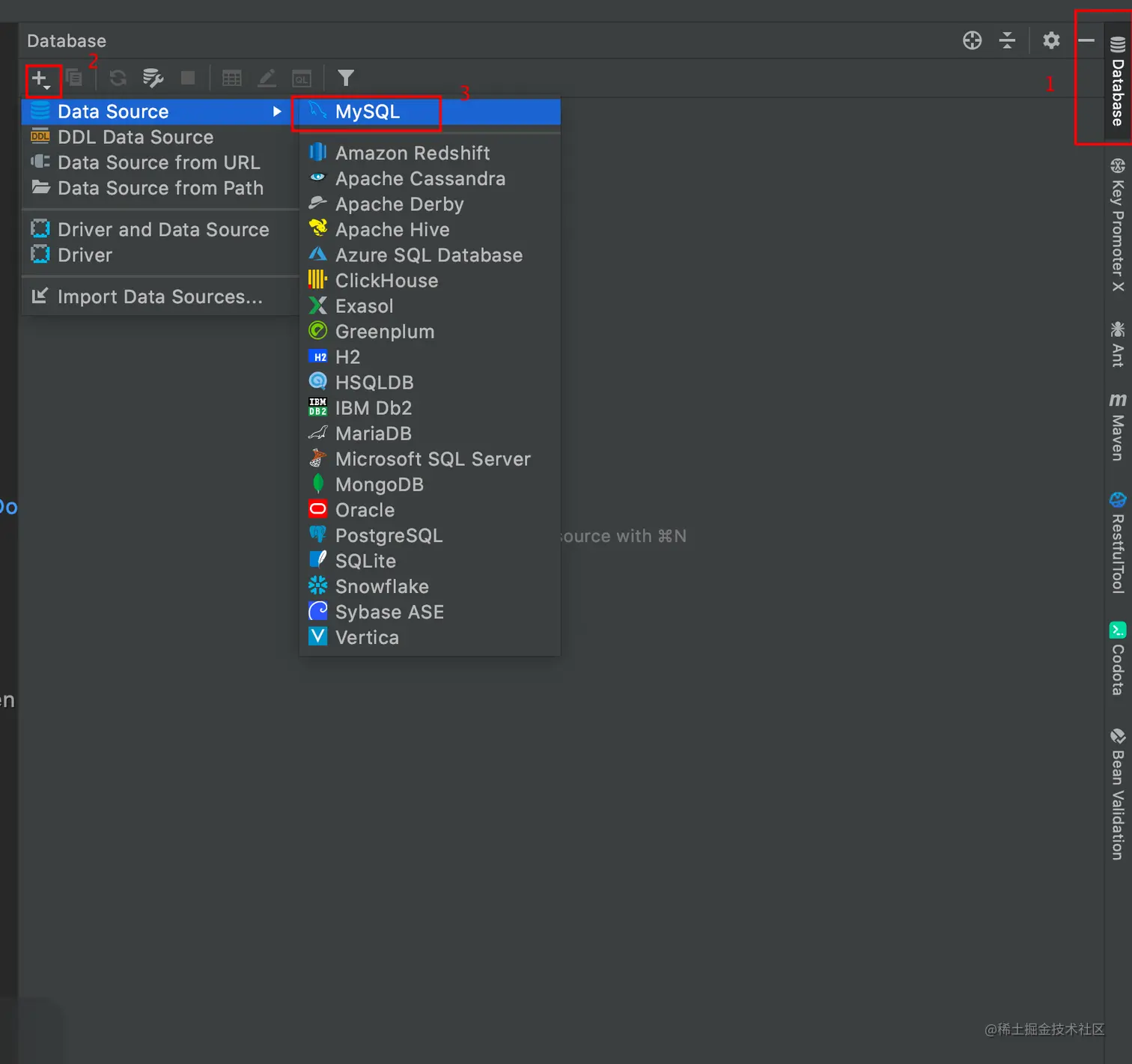
Task: Open the Bean Validation side tab
Action: [x=1118, y=794]
